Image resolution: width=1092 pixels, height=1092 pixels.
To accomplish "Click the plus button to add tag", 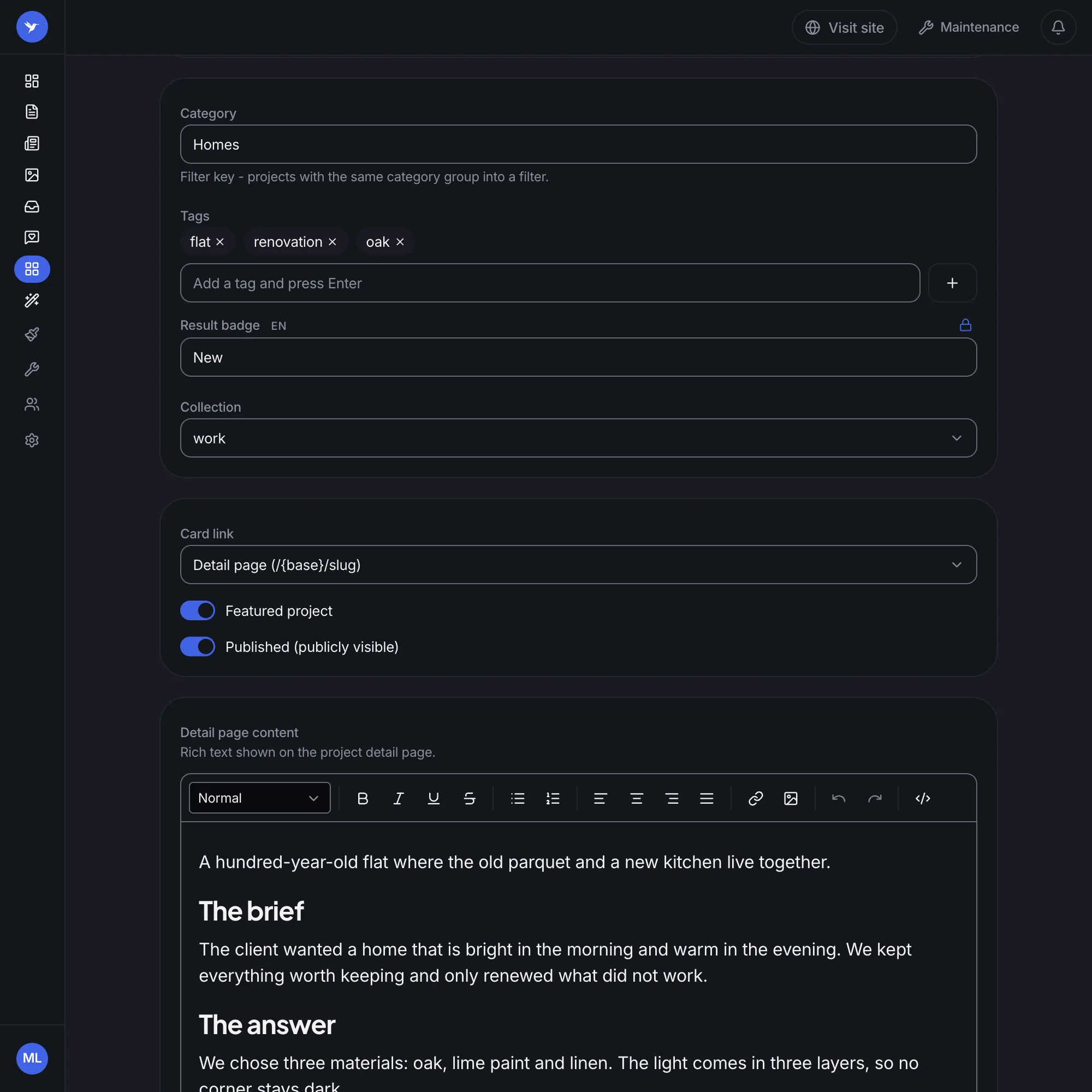I will tap(952, 283).
